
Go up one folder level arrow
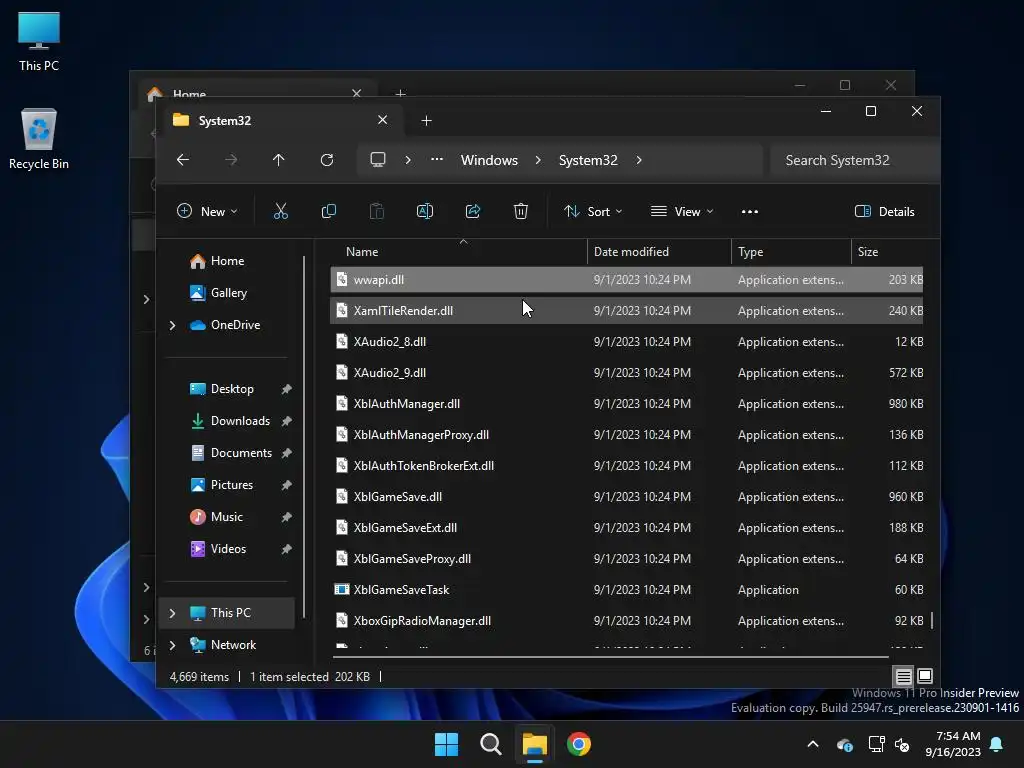point(279,160)
